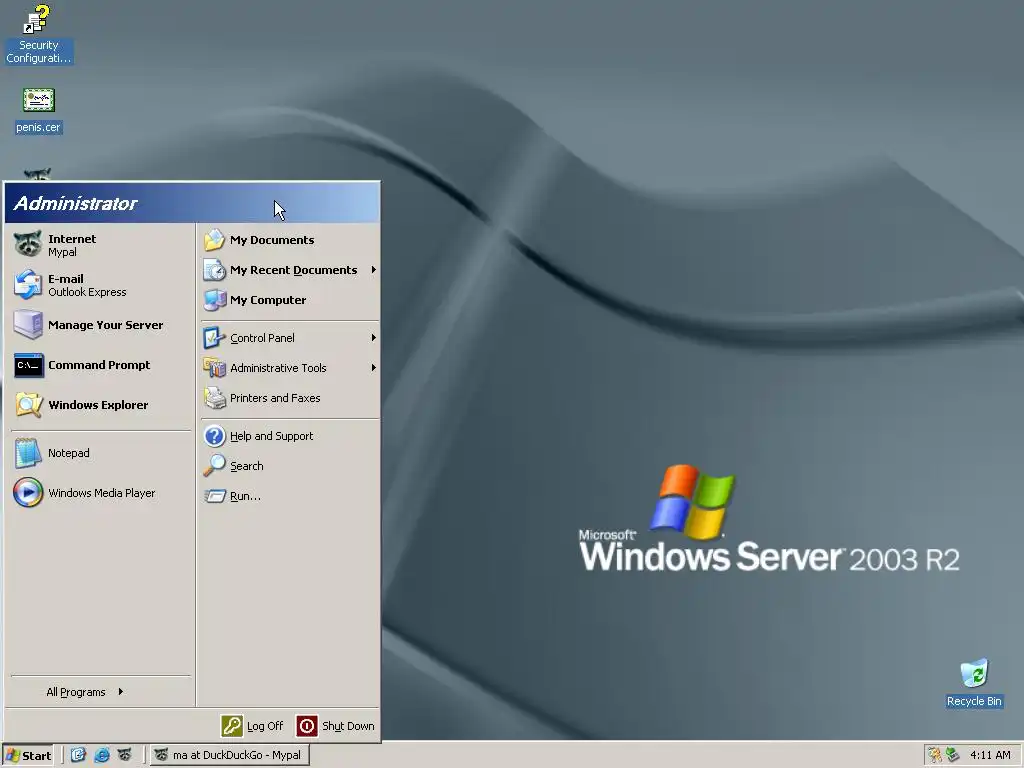
Task: Select the penis.cer certificate desktop icon
Action: click(38, 110)
